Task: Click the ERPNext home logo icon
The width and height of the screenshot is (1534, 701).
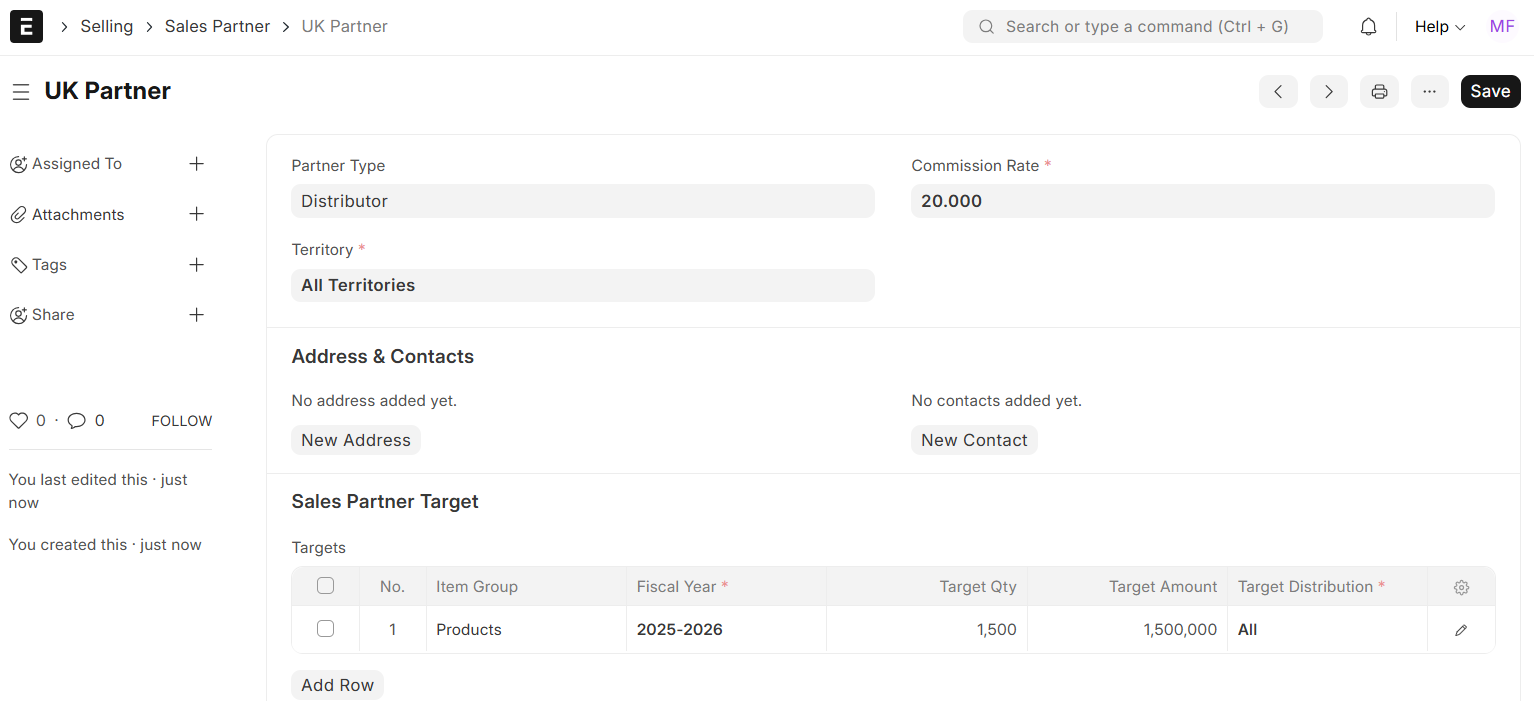Action: tap(26, 27)
